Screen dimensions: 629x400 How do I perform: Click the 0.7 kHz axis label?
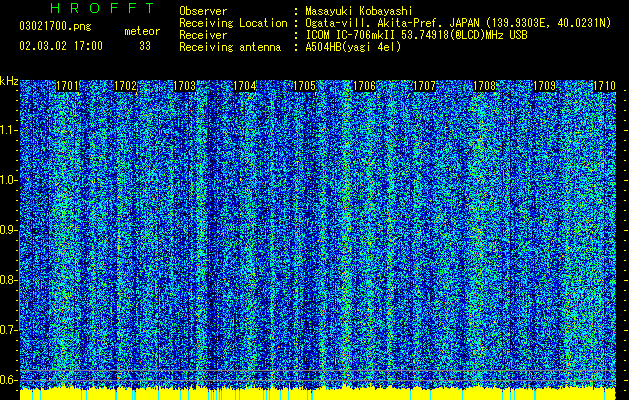pos(8,330)
